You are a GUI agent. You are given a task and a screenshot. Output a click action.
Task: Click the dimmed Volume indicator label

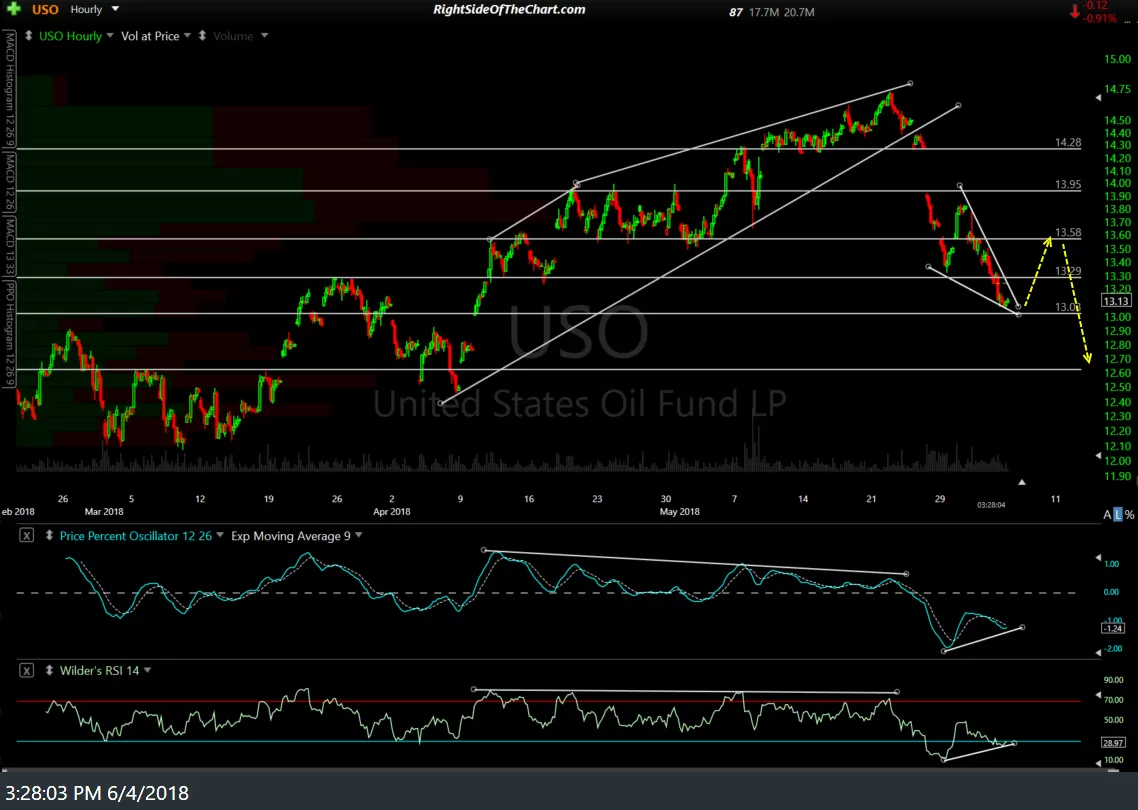pos(233,36)
